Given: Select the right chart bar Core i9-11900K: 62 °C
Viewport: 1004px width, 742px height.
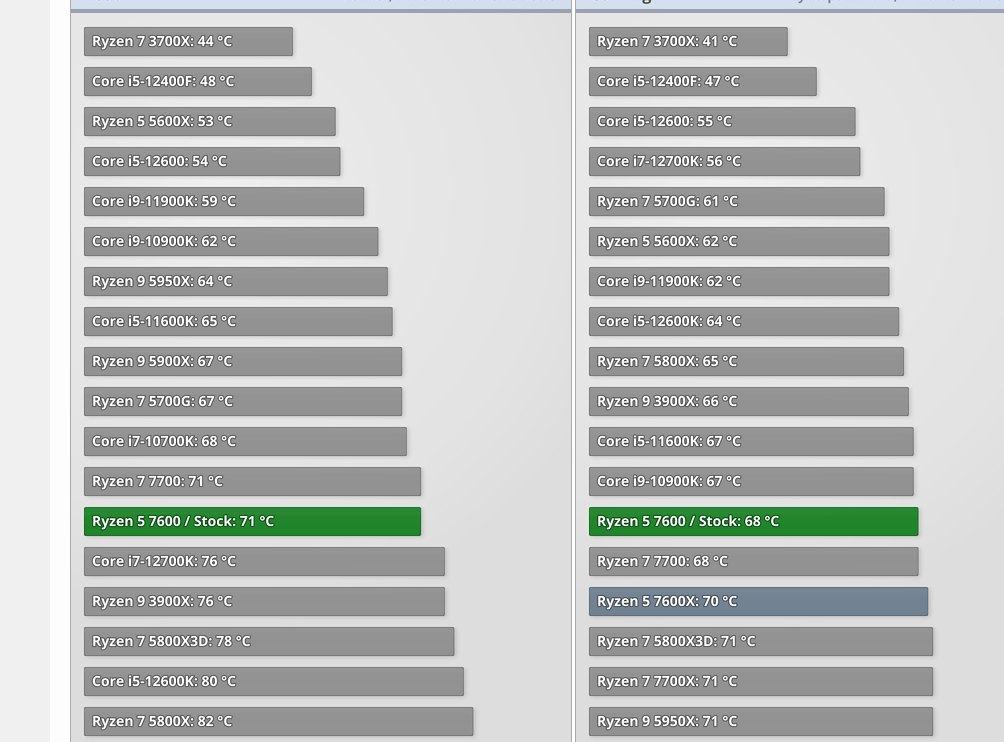Looking at the screenshot, I should click(x=739, y=281).
